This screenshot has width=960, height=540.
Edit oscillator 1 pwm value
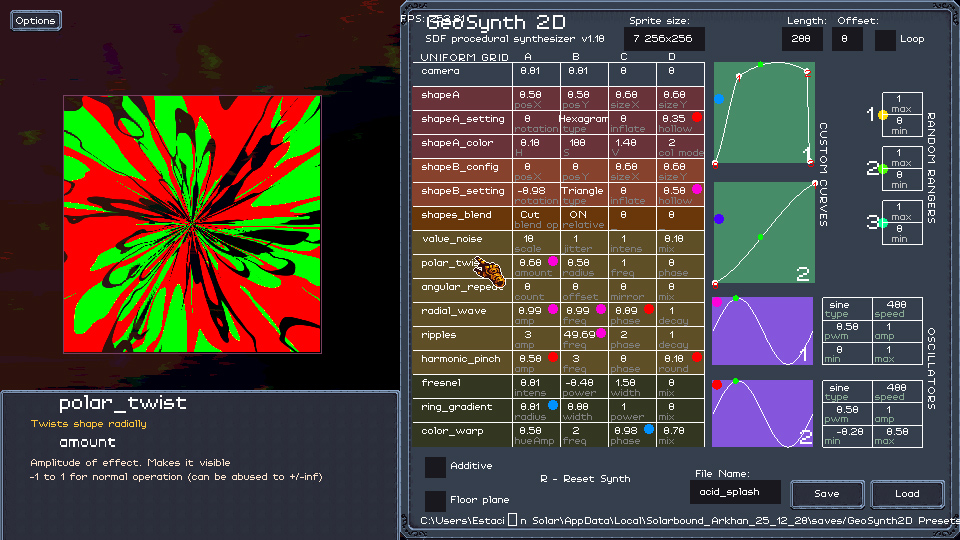(x=846, y=331)
